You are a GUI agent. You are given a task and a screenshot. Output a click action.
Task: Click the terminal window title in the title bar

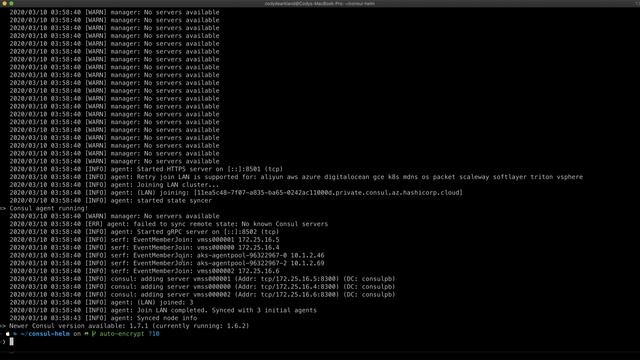click(x=320, y=3)
